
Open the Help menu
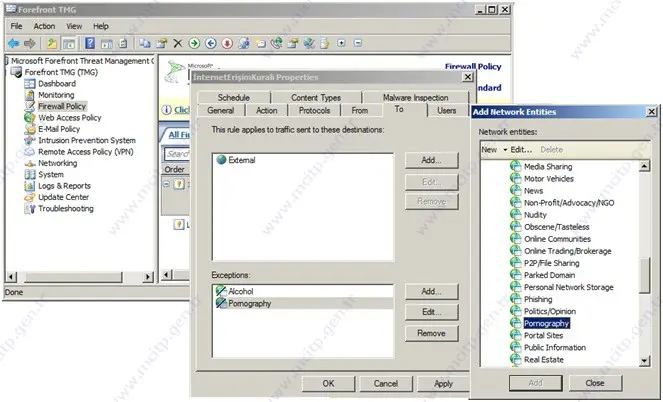tap(101, 26)
